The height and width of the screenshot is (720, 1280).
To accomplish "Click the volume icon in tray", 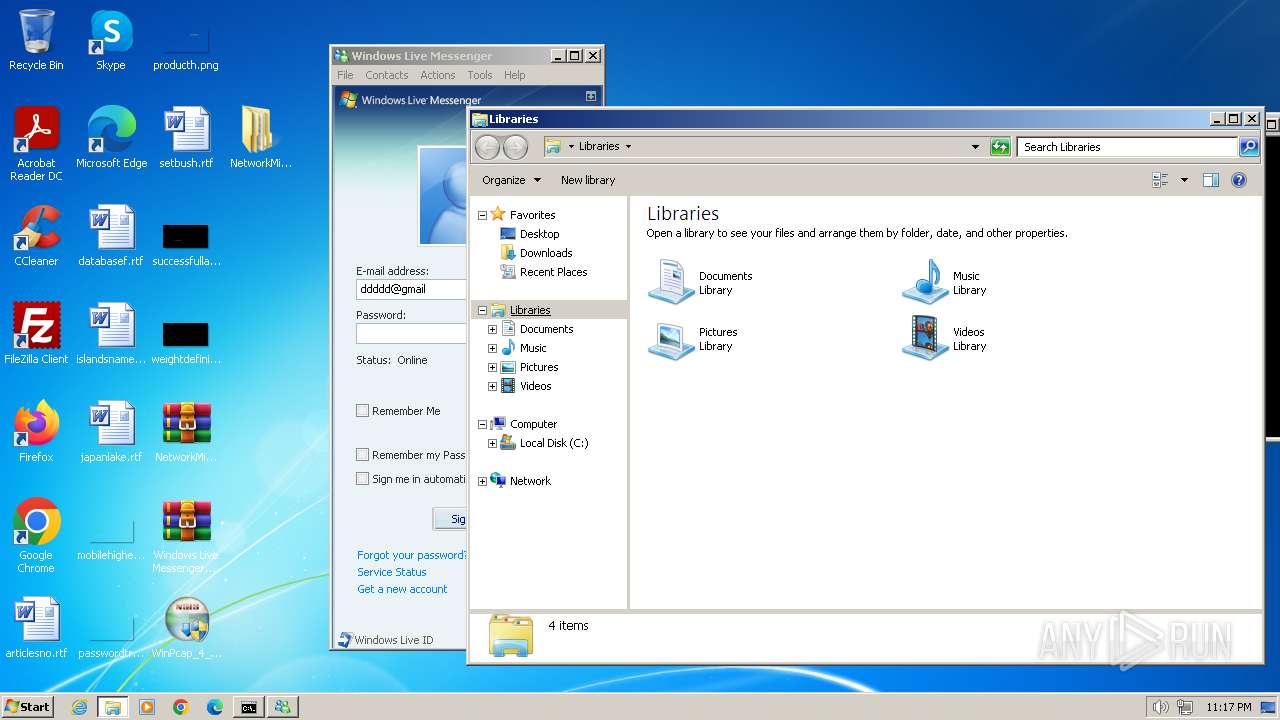I will point(1160,707).
